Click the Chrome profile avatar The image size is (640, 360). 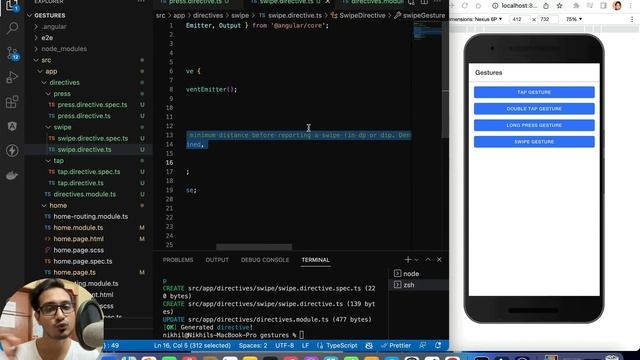pyautogui.click(x=617, y=6)
